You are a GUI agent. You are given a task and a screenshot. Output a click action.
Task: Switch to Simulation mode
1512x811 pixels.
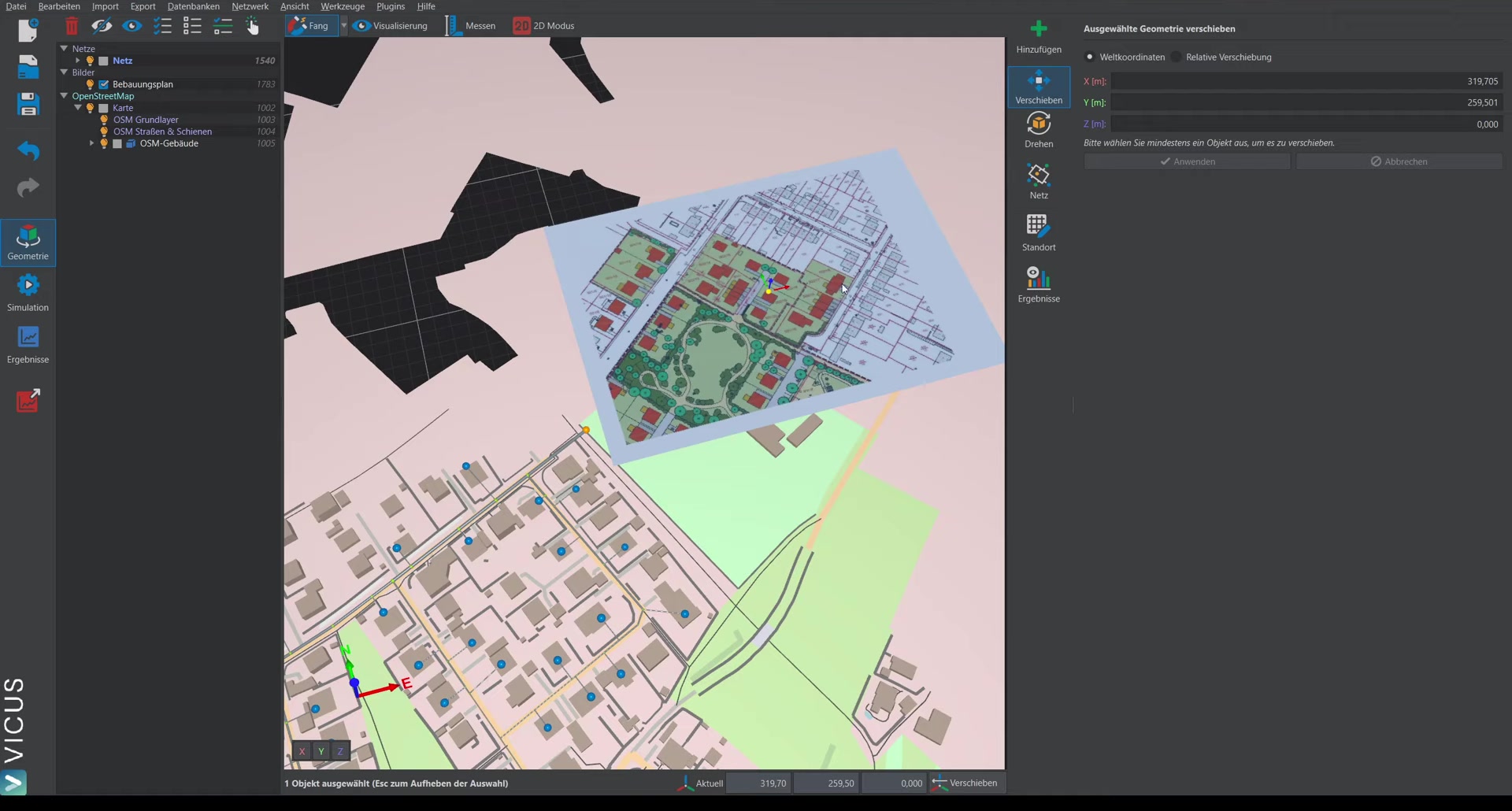click(x=28, y=293)
